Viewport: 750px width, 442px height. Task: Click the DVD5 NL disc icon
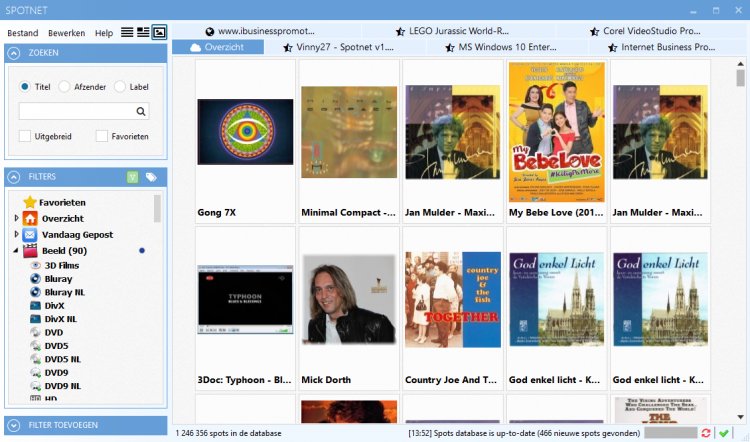(35, 359)
